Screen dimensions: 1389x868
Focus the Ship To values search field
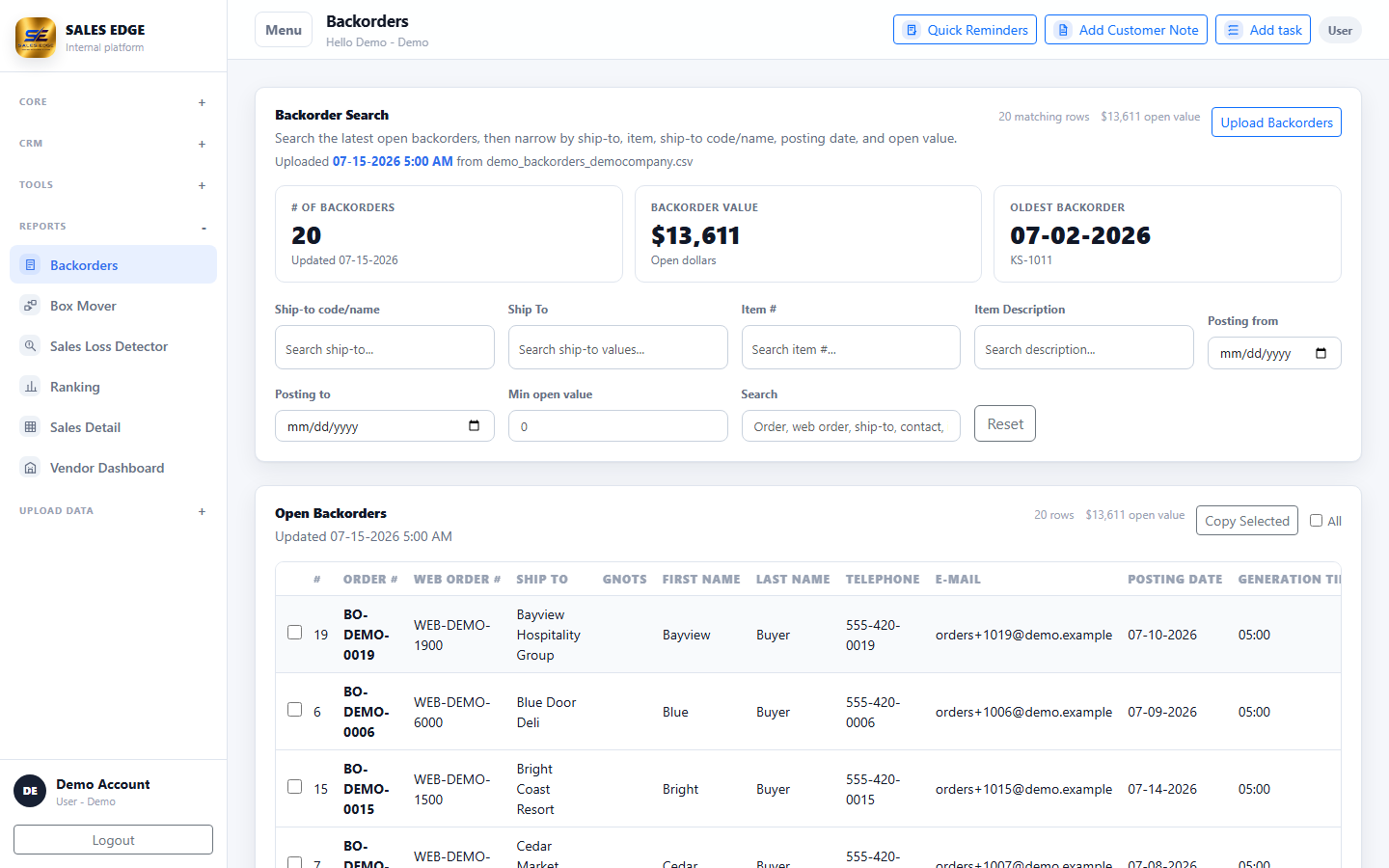click(617, 347)
